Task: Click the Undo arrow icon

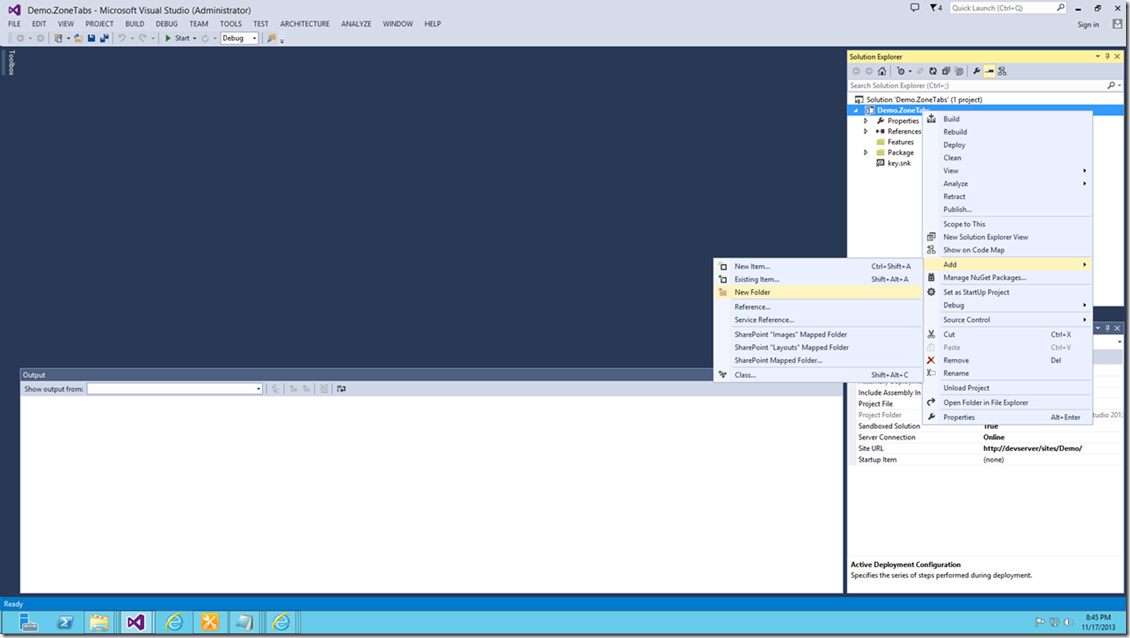Action: pyautogui.click(x=122, y=38)
